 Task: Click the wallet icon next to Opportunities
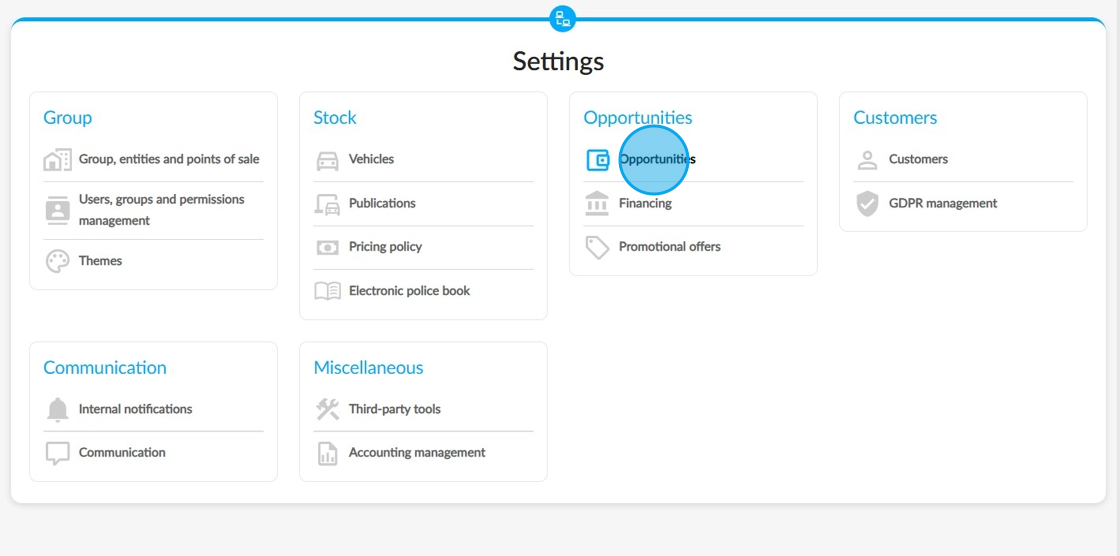(x=597, y=159)
